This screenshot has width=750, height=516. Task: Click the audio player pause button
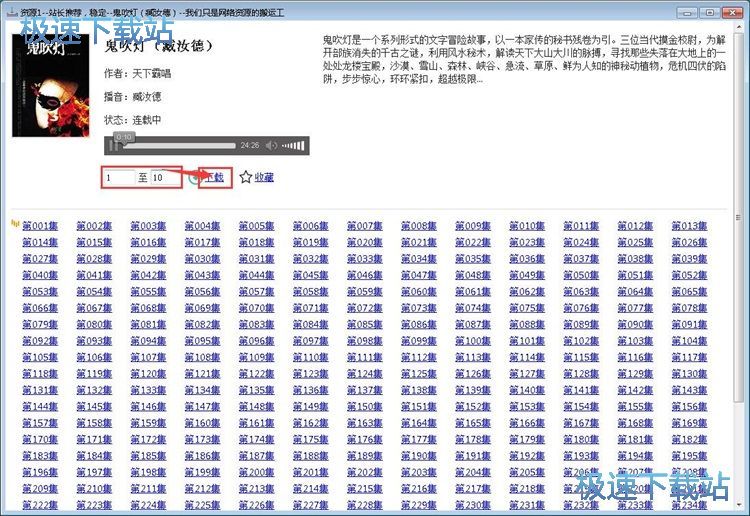(x=113, y=145)
